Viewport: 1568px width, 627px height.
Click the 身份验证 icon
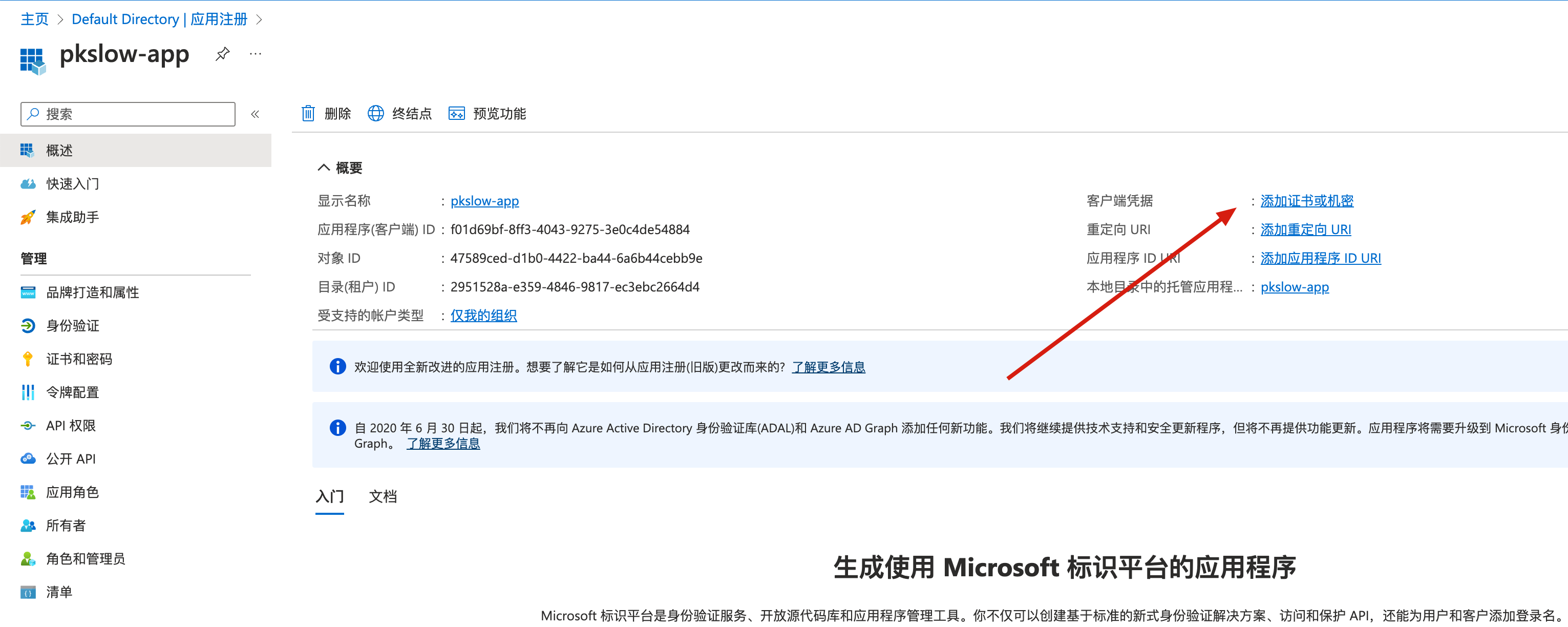pyautogui.click(x=28, y=326)
